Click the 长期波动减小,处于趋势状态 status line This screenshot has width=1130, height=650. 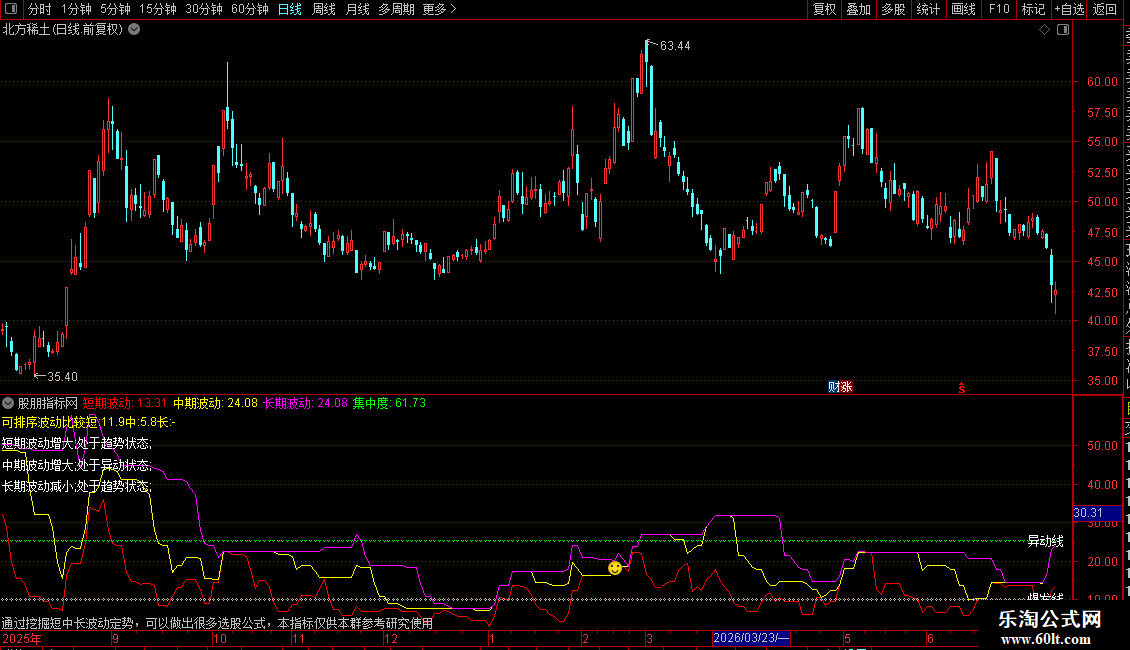[77, 486]
